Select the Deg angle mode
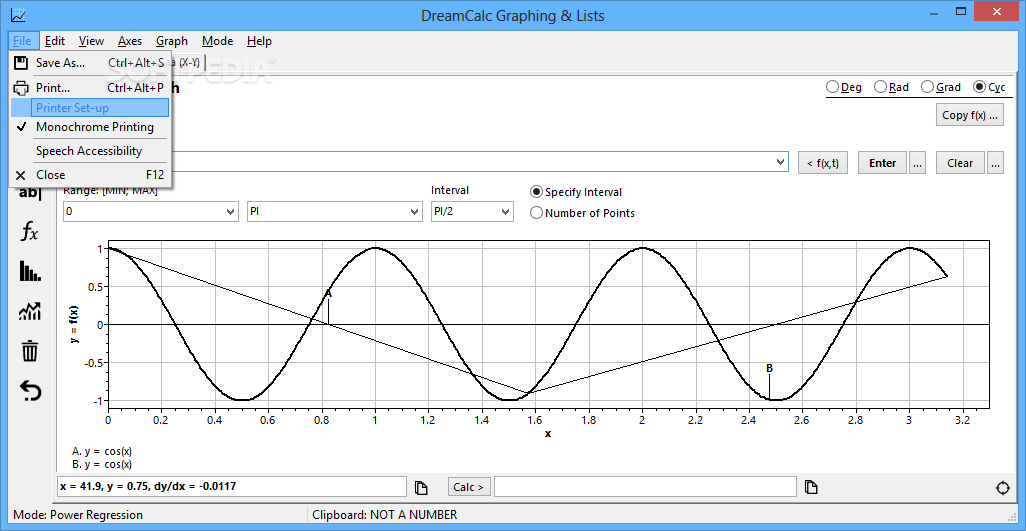Image resolution: width=1026 pixels, height=531 pixels. pos(843,87)
